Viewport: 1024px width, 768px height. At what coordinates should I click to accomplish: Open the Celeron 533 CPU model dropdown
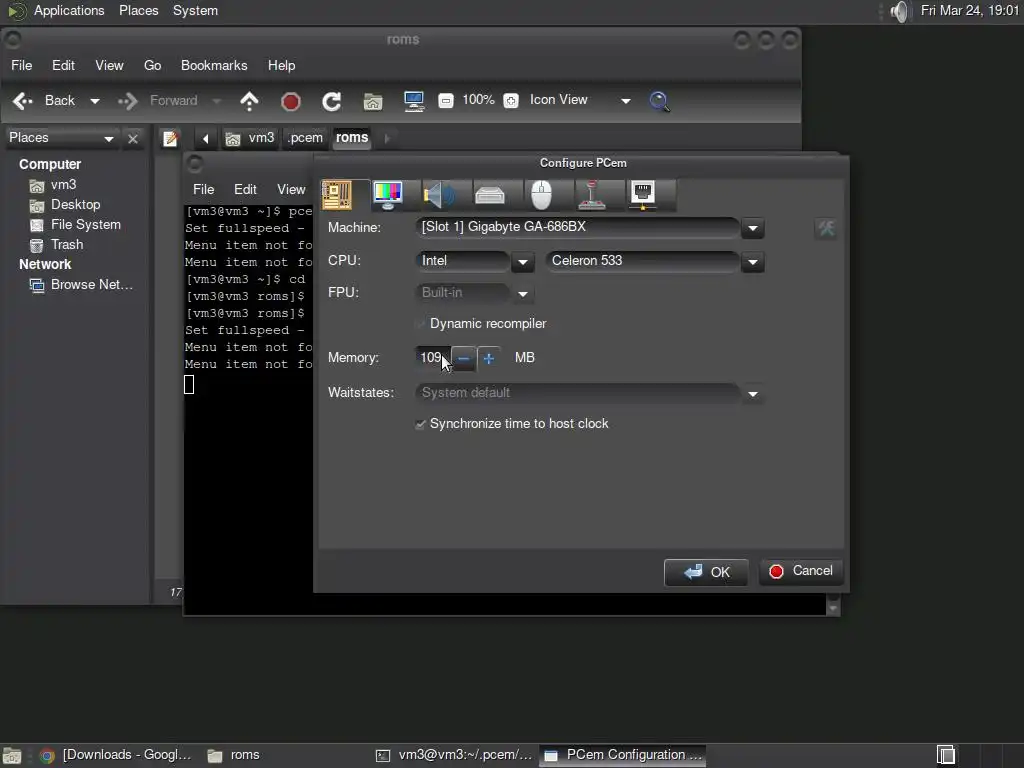tap(752, 262)
